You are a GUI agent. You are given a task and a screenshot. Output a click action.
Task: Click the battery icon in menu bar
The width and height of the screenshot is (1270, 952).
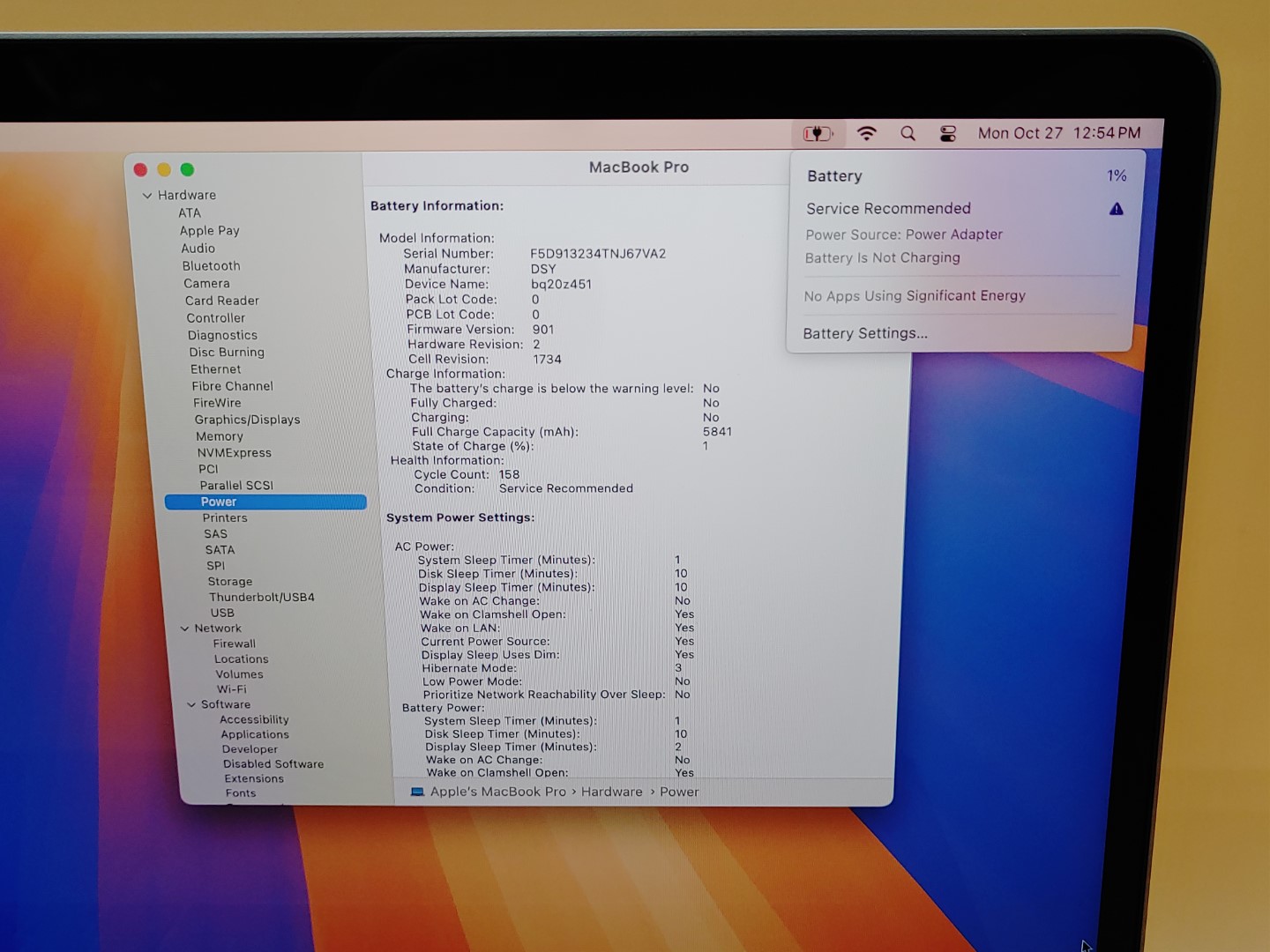(x=817, y=134)
